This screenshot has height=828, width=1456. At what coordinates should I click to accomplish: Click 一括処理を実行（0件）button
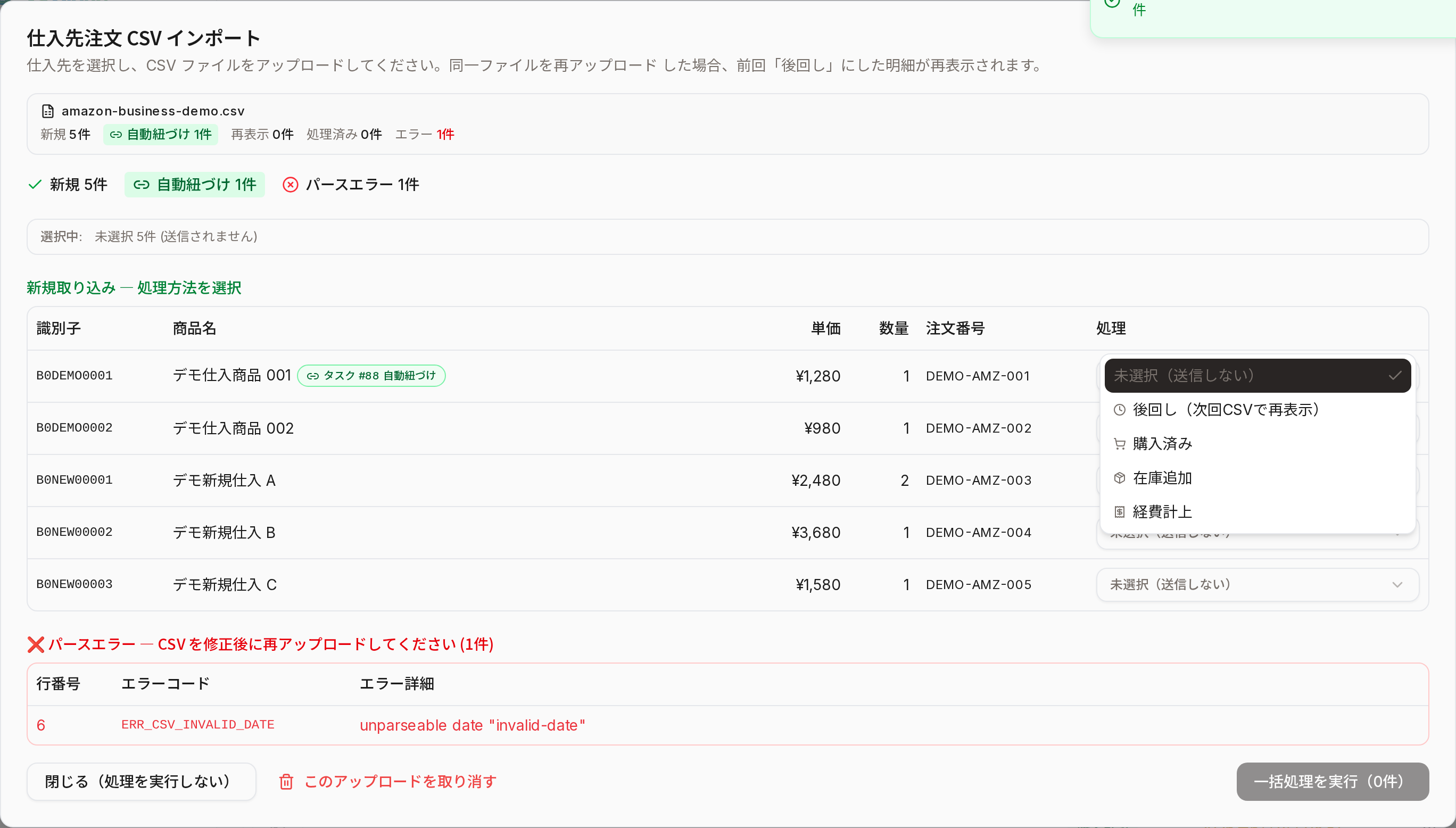1332,782
